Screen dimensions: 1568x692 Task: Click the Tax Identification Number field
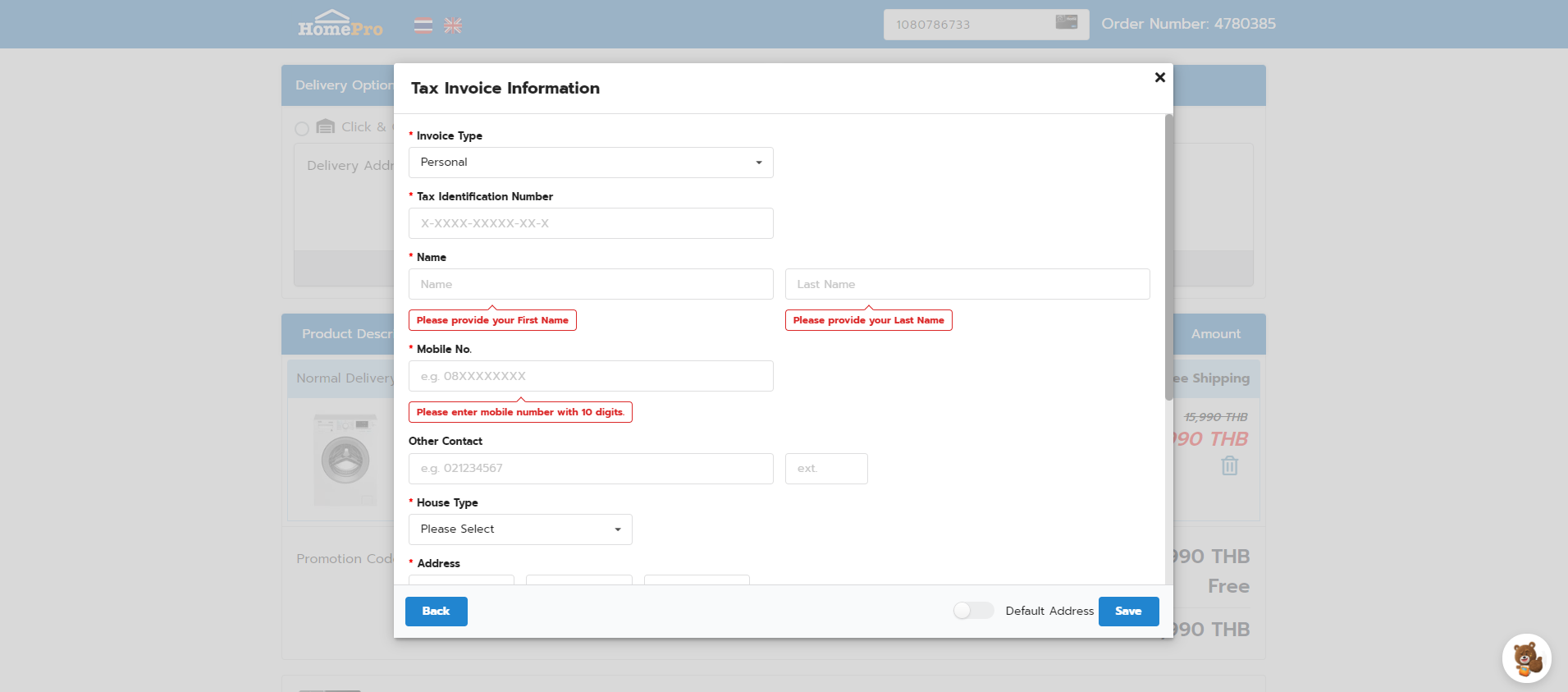(591, 223)
